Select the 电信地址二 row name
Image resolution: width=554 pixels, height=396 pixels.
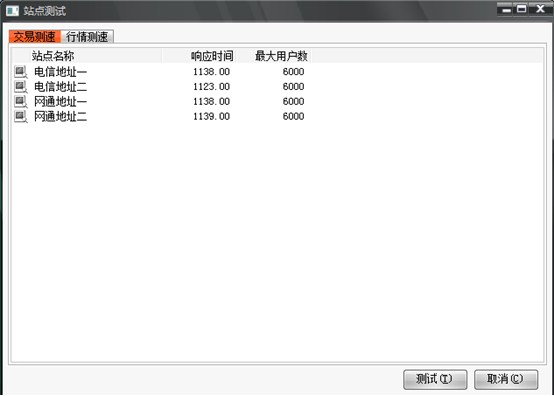(60, 87)
